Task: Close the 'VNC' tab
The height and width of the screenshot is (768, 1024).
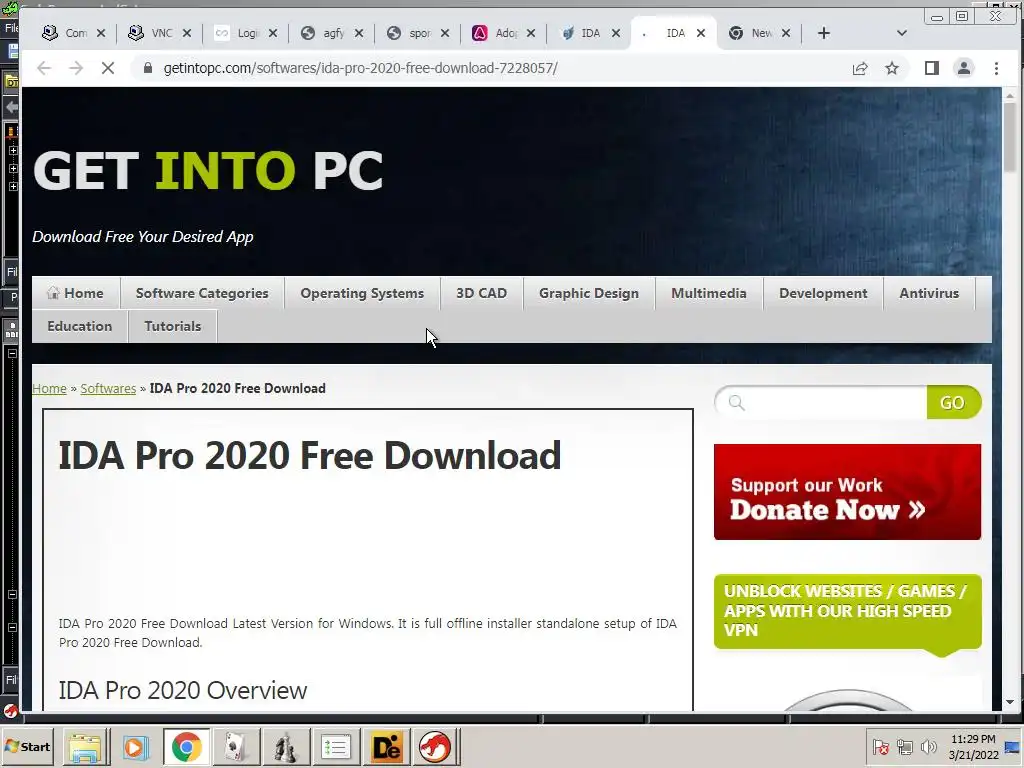Action: (x=187, y=33)
